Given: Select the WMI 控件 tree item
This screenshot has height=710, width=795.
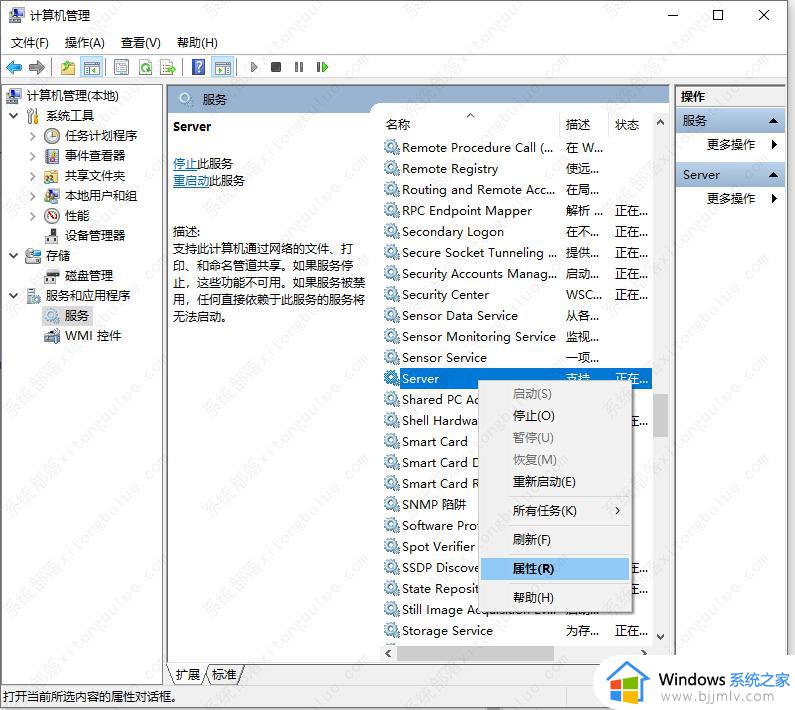Looking at the screenshot, I should (93, 336).
